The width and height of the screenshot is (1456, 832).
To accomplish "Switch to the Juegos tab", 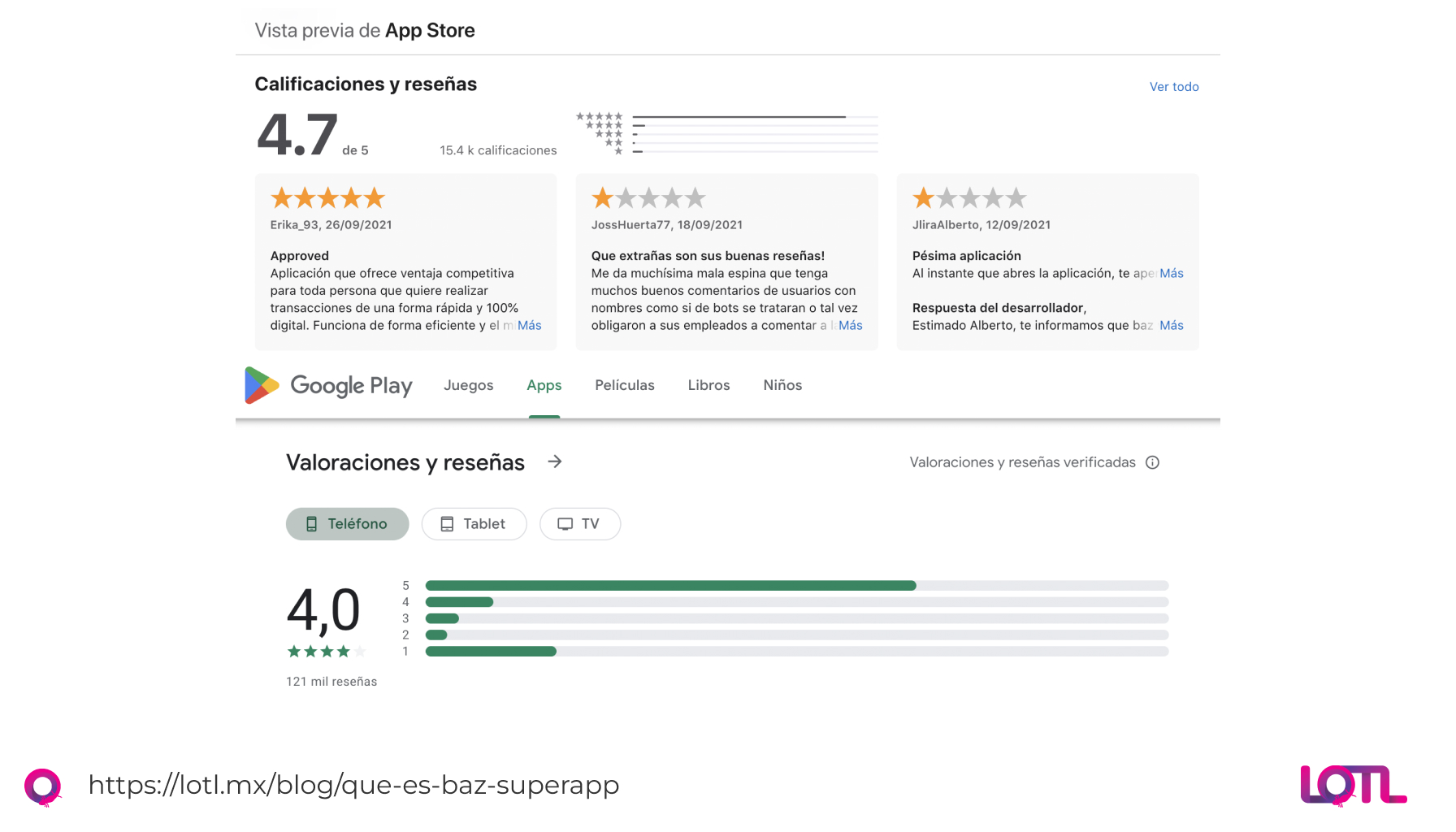I will click(x=468, y=385).
